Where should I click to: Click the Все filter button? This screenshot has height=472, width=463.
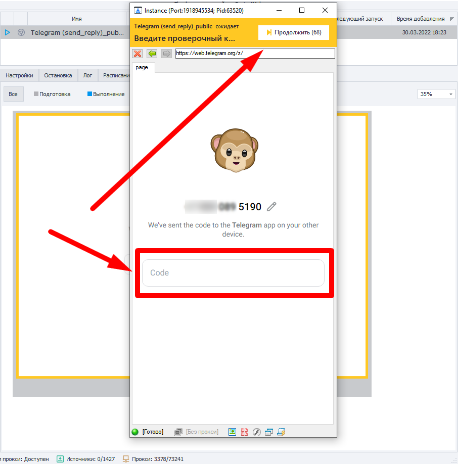click(x=13, y=94)
